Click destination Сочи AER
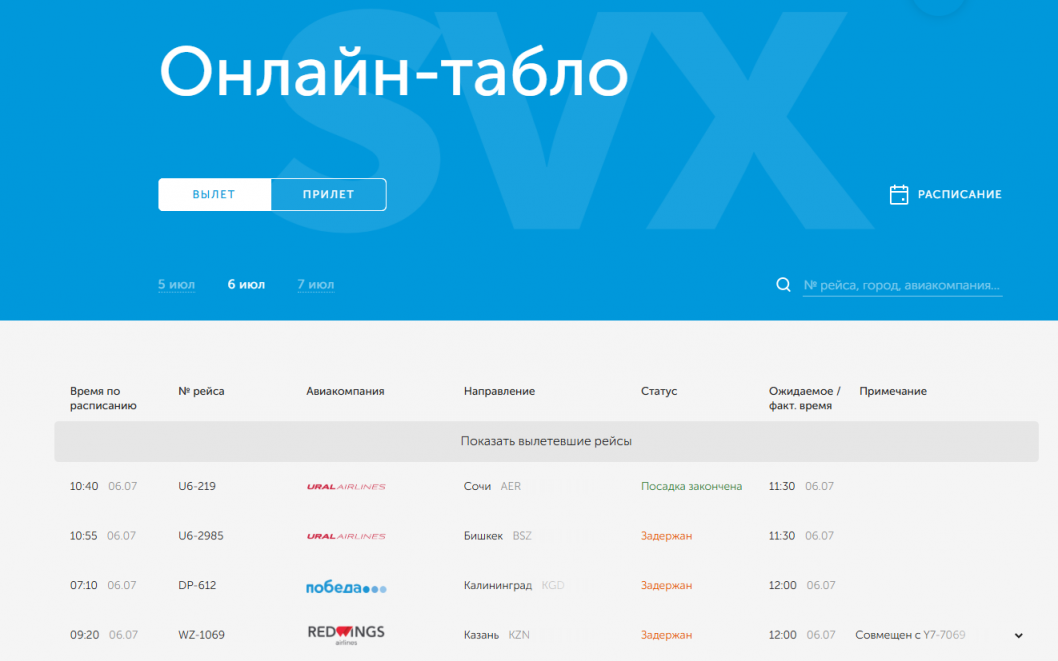This screenshot has width=1058, height=661. click(492, 486)
